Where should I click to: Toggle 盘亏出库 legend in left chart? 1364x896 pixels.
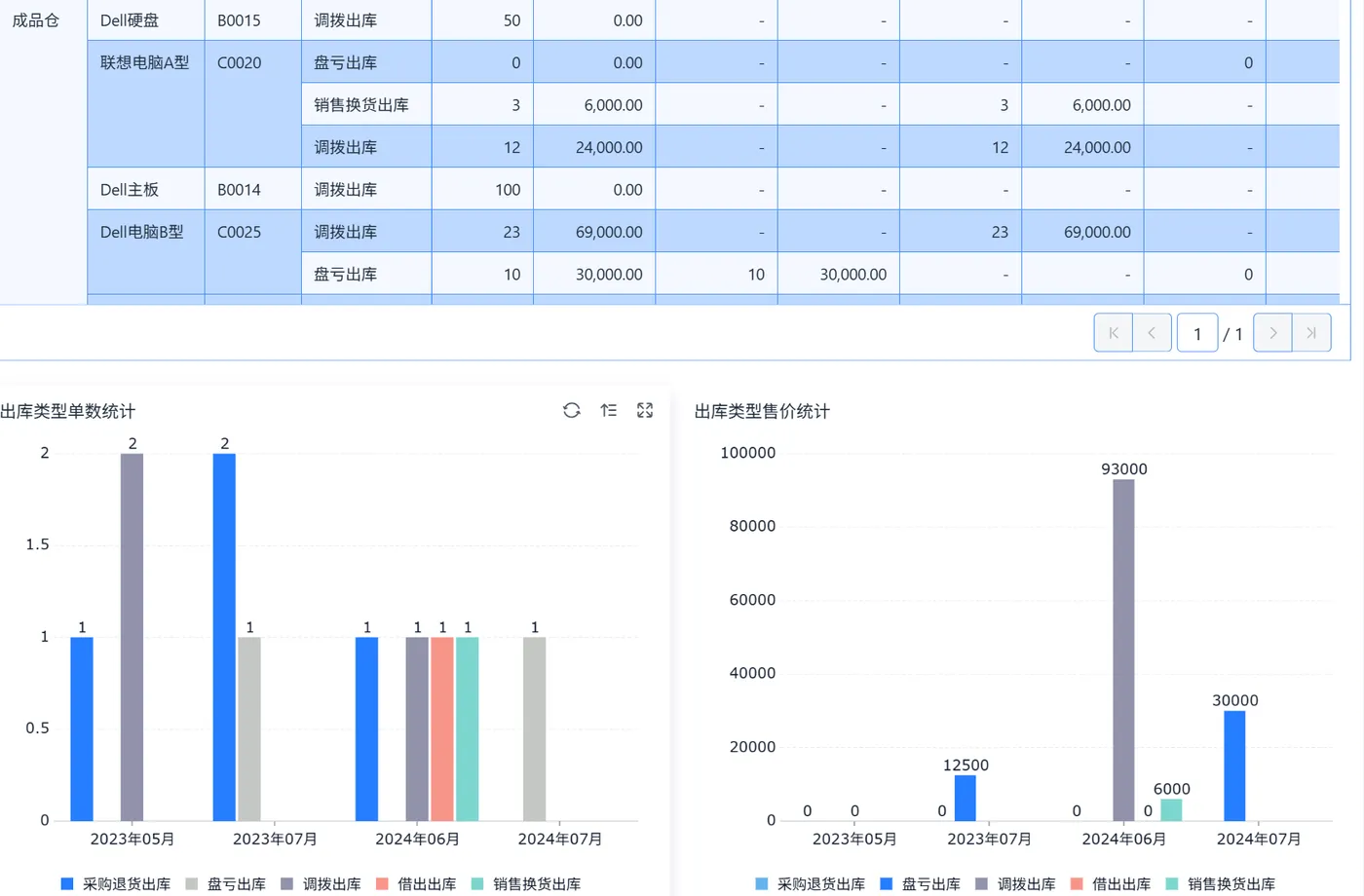225,884
